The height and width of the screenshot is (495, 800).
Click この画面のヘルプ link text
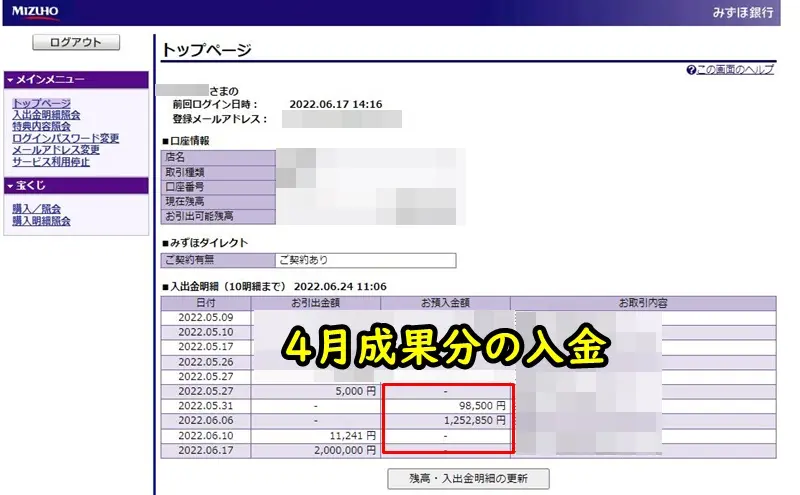735,70
